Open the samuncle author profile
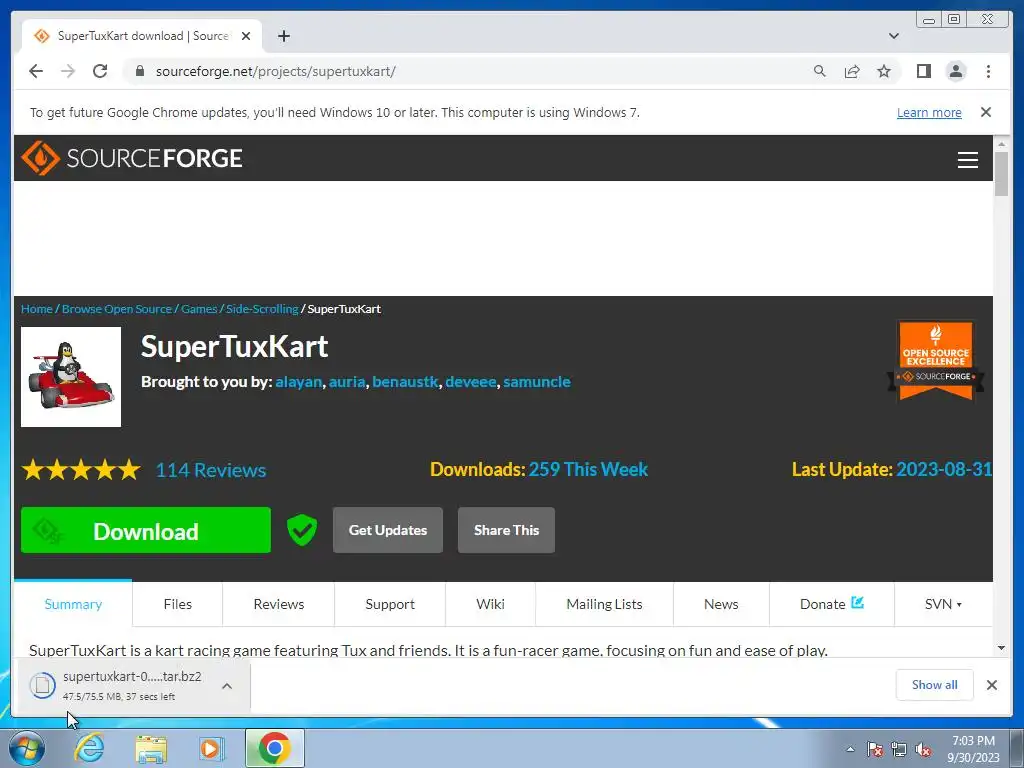1024x768 pixels. tap(537, 381)
